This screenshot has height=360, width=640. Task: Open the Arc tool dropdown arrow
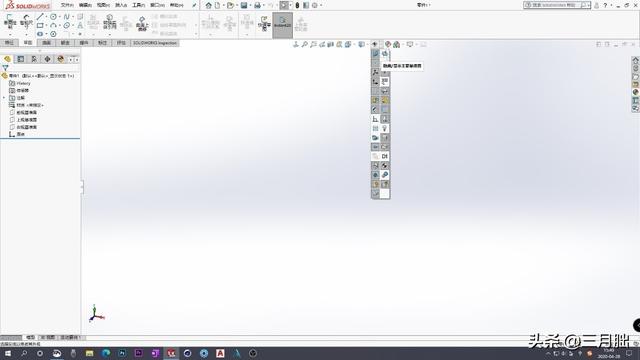pyautogui.click(x=60, y=25)
